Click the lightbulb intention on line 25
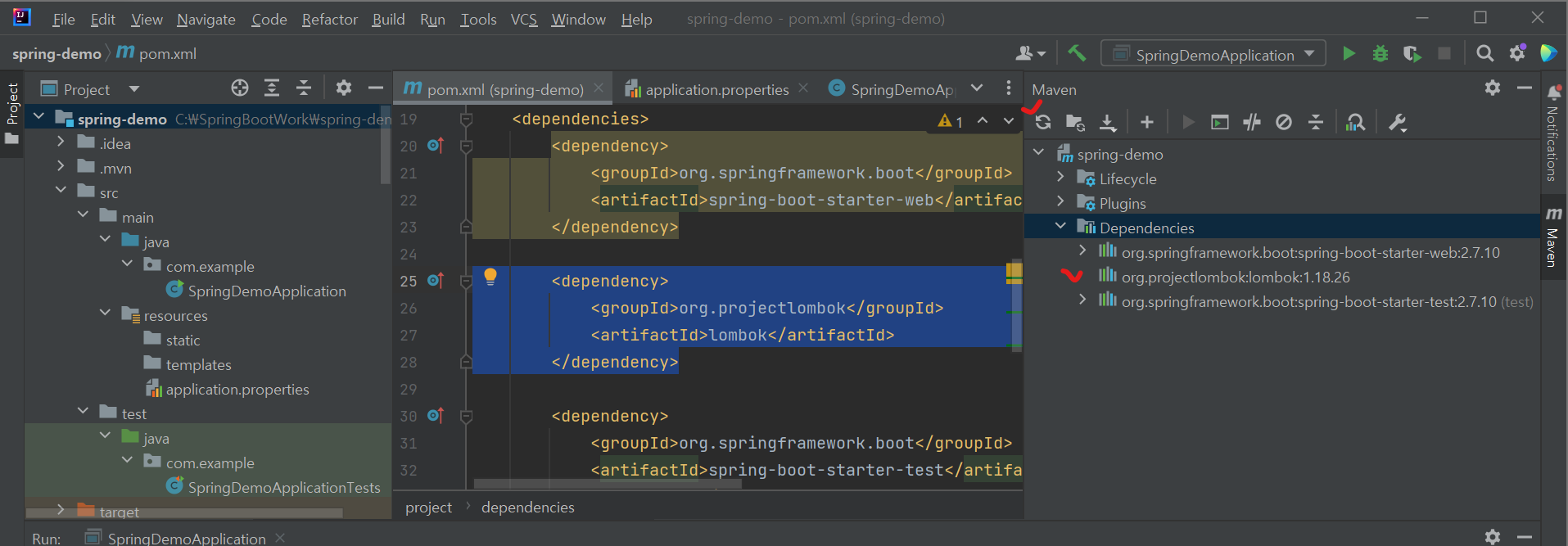The image size is (1568, 546). [490, 277]
